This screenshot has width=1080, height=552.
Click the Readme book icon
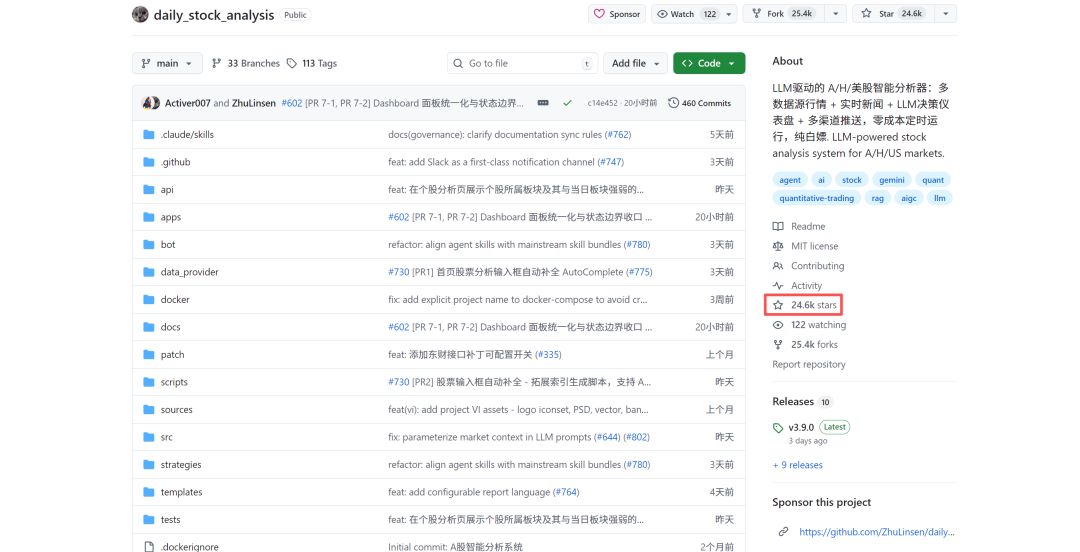[778, 227]
